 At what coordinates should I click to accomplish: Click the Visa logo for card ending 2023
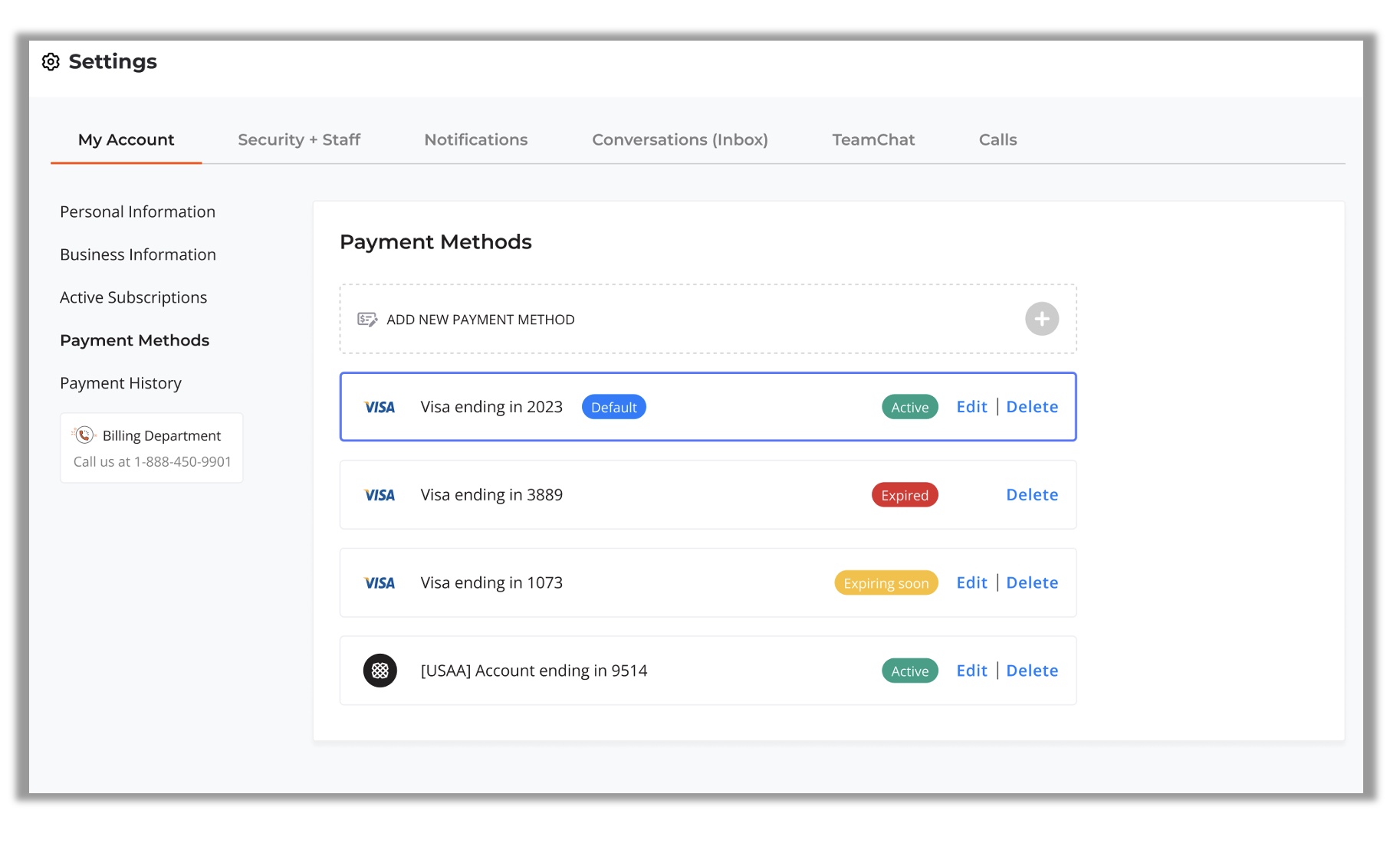(x=380, y=408)
